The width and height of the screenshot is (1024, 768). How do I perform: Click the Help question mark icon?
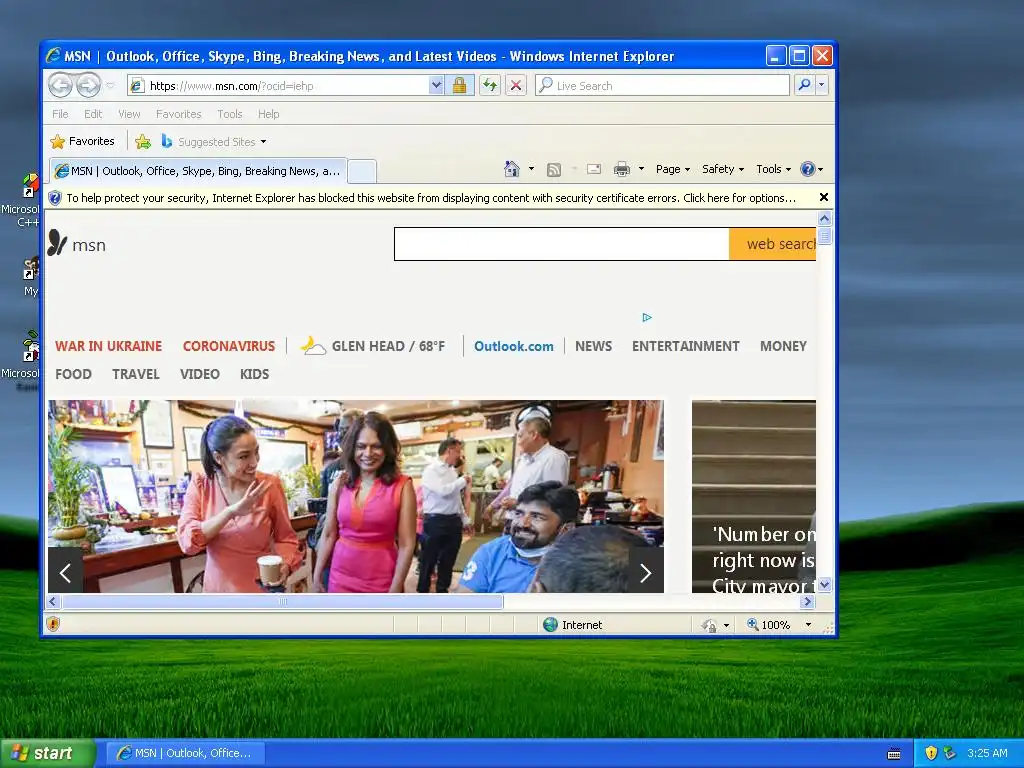pyautogui.click(x=808, y=169)
